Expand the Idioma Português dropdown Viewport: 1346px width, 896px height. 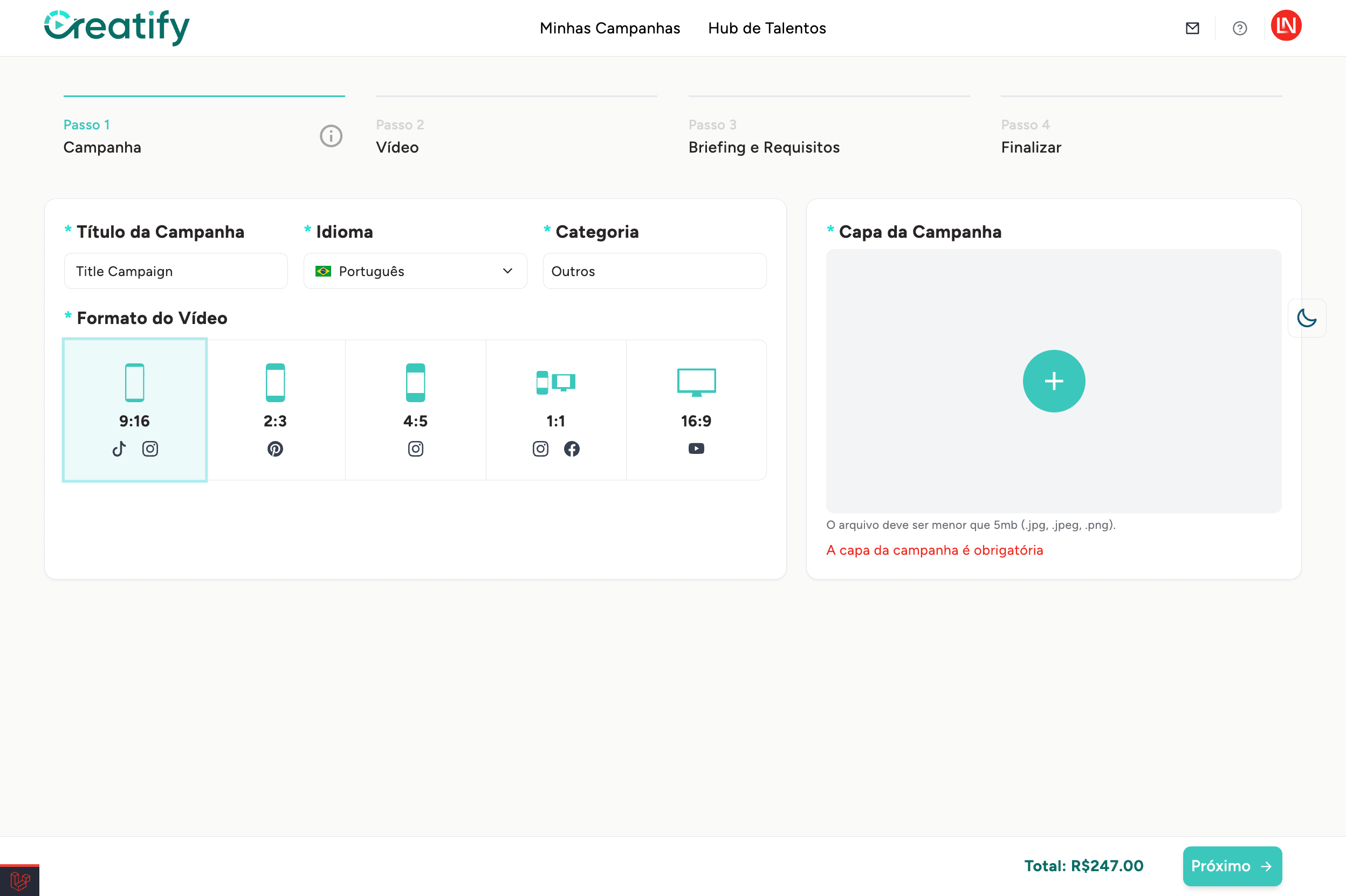point(415,271)
